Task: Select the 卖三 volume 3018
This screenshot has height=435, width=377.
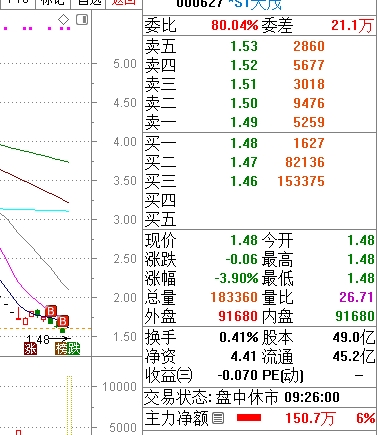Action: point(309,84)
